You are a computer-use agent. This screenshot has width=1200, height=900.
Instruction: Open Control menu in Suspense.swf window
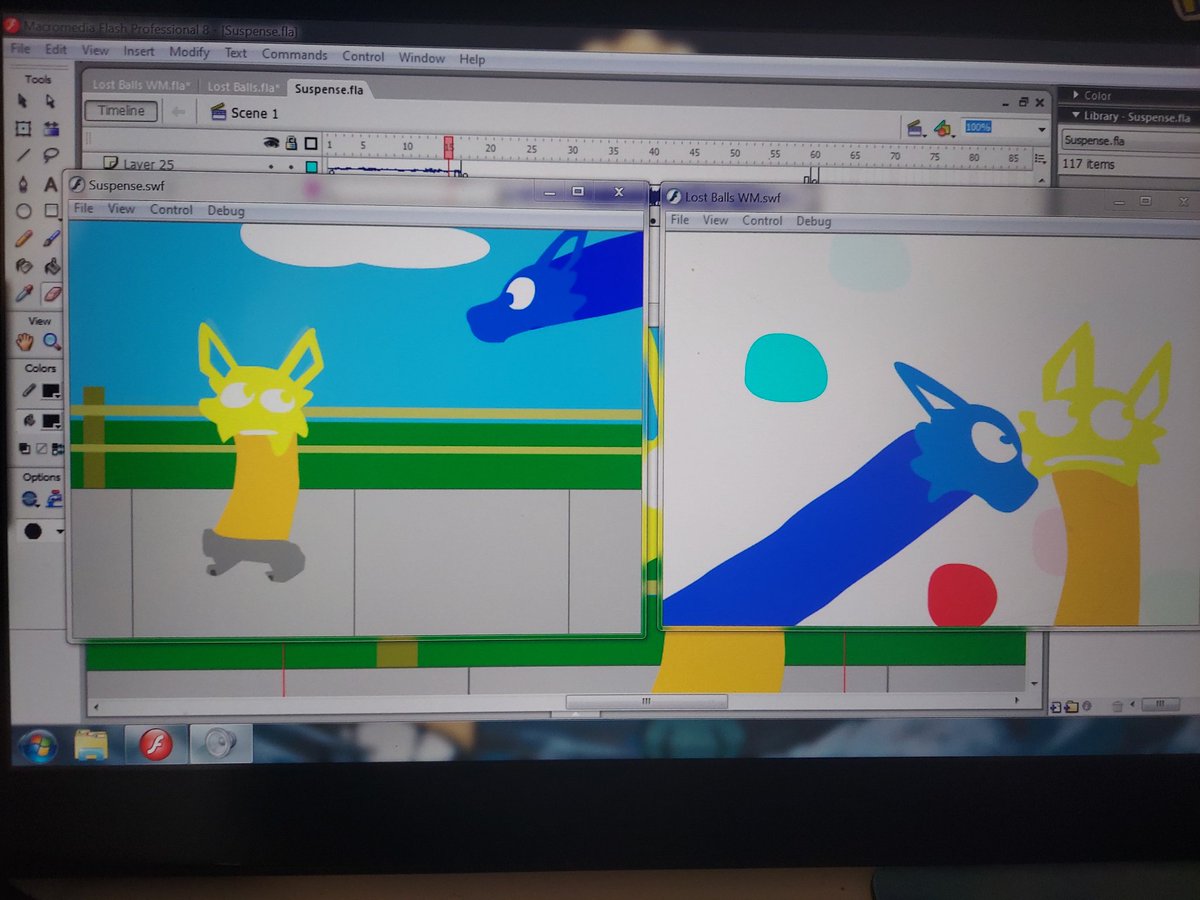pyautogui.click(x=171, y=210)
